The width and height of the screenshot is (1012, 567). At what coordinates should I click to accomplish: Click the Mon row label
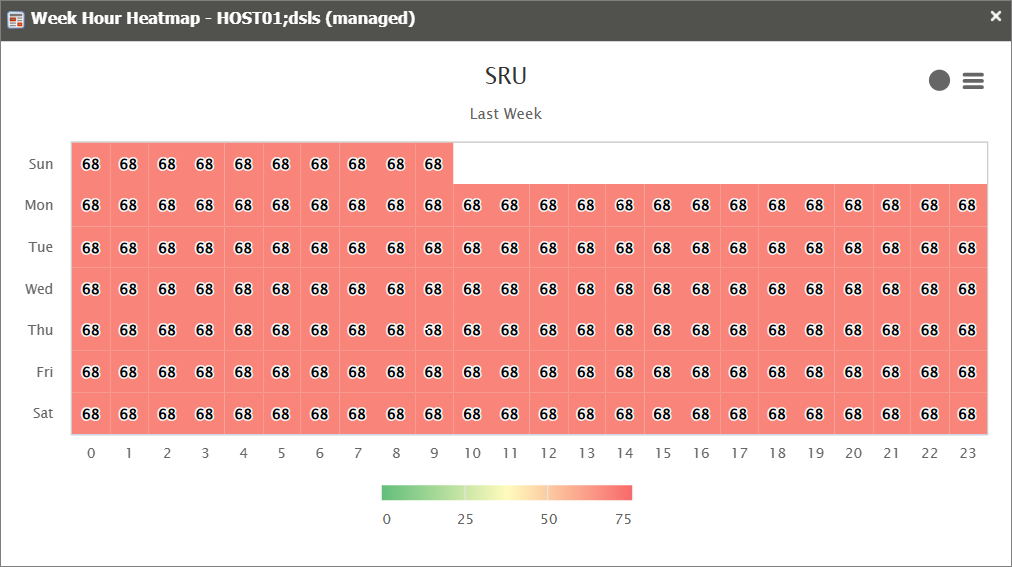[39, 205]
